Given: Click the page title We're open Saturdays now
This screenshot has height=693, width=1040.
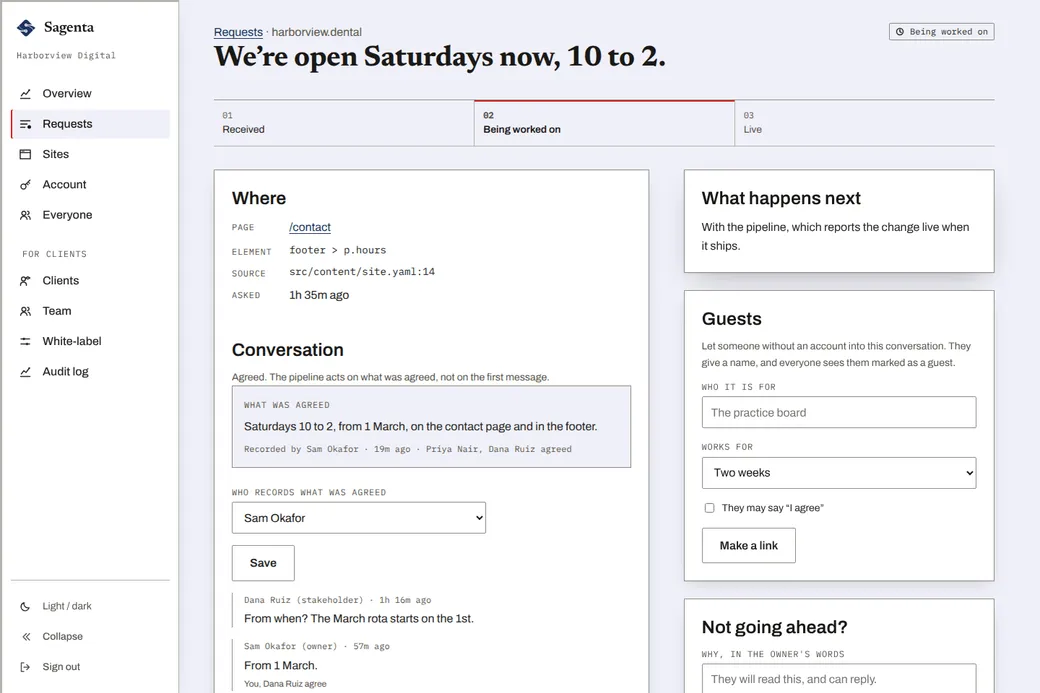Looking at the screenshot, I should [x=439, y=56].
